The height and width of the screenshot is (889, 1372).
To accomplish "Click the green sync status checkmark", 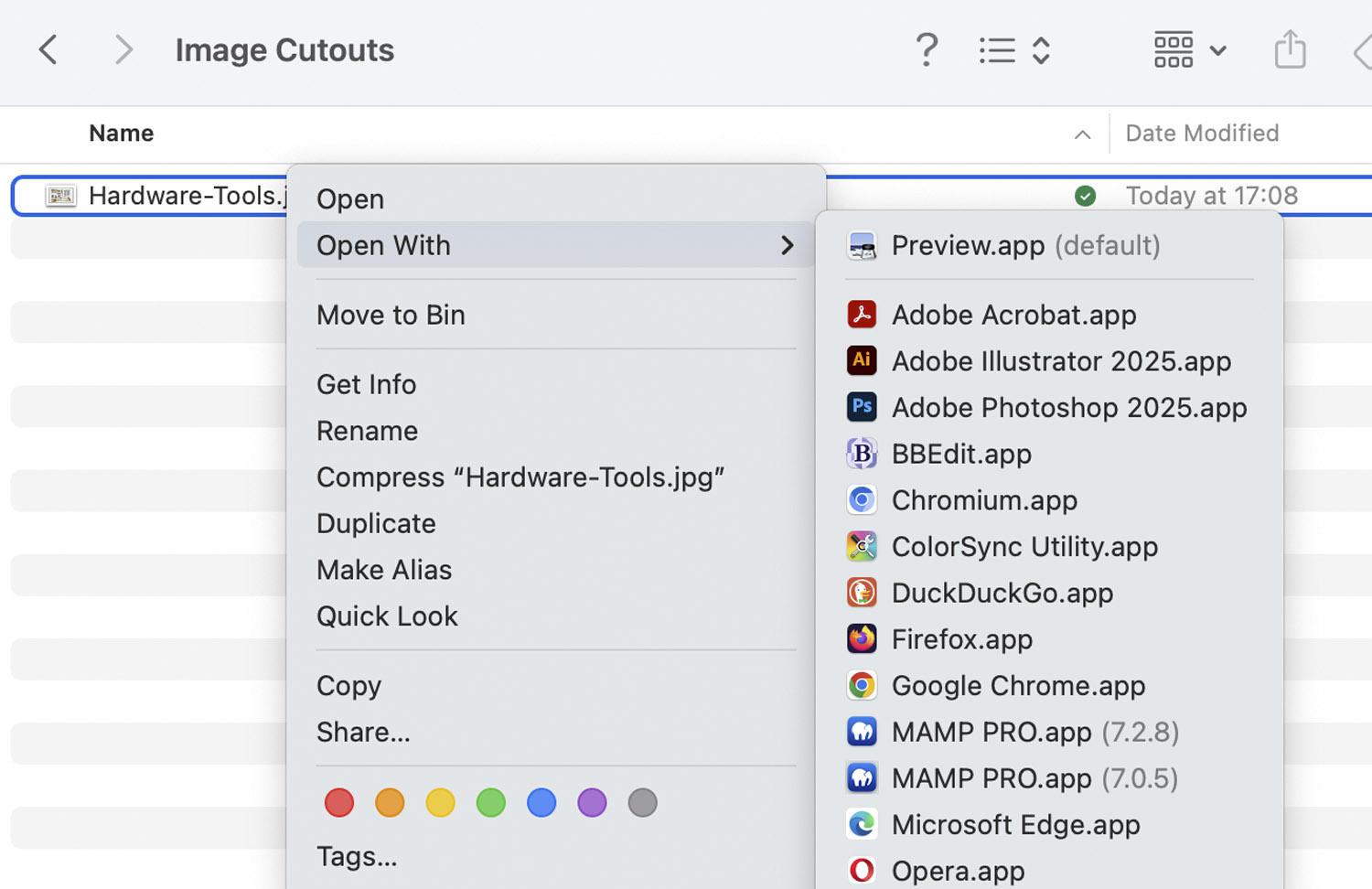I will (1085, 196).
